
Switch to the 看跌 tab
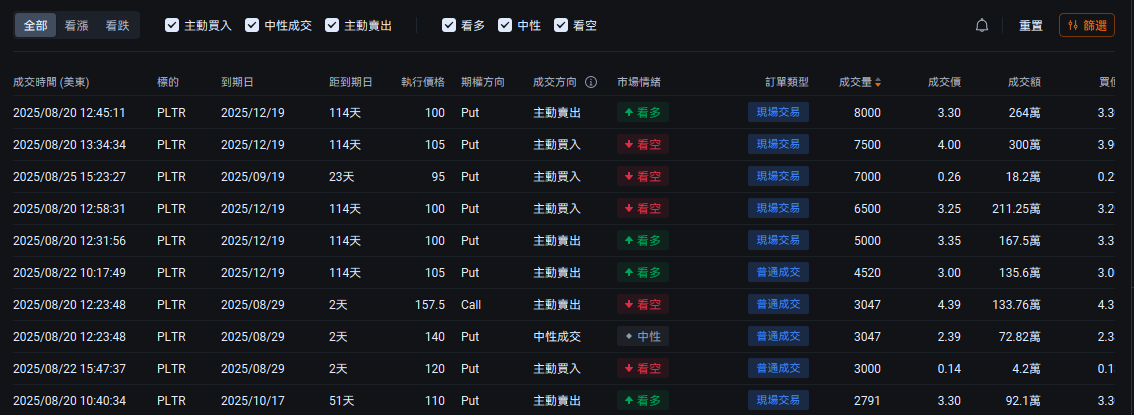[117, 25]
